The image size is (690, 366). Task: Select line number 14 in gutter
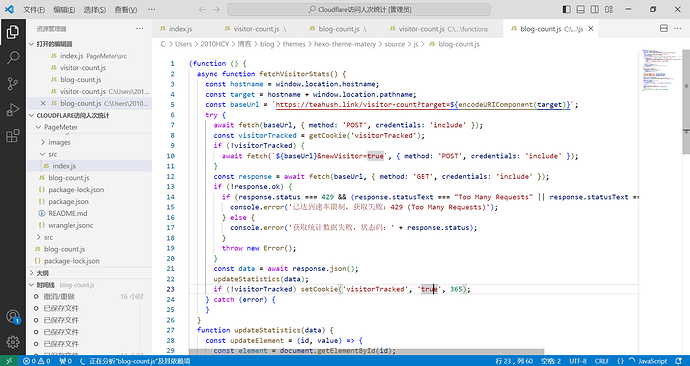coord(171,197)
